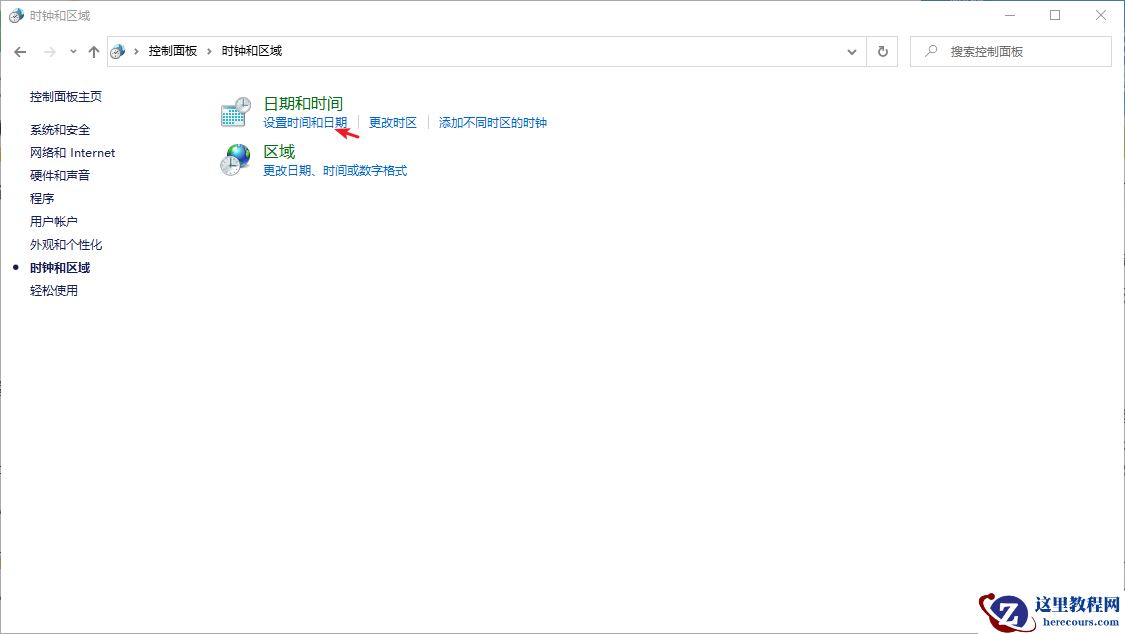Select 外观和个性化 from the sidebar

click(x=66, y=244)
